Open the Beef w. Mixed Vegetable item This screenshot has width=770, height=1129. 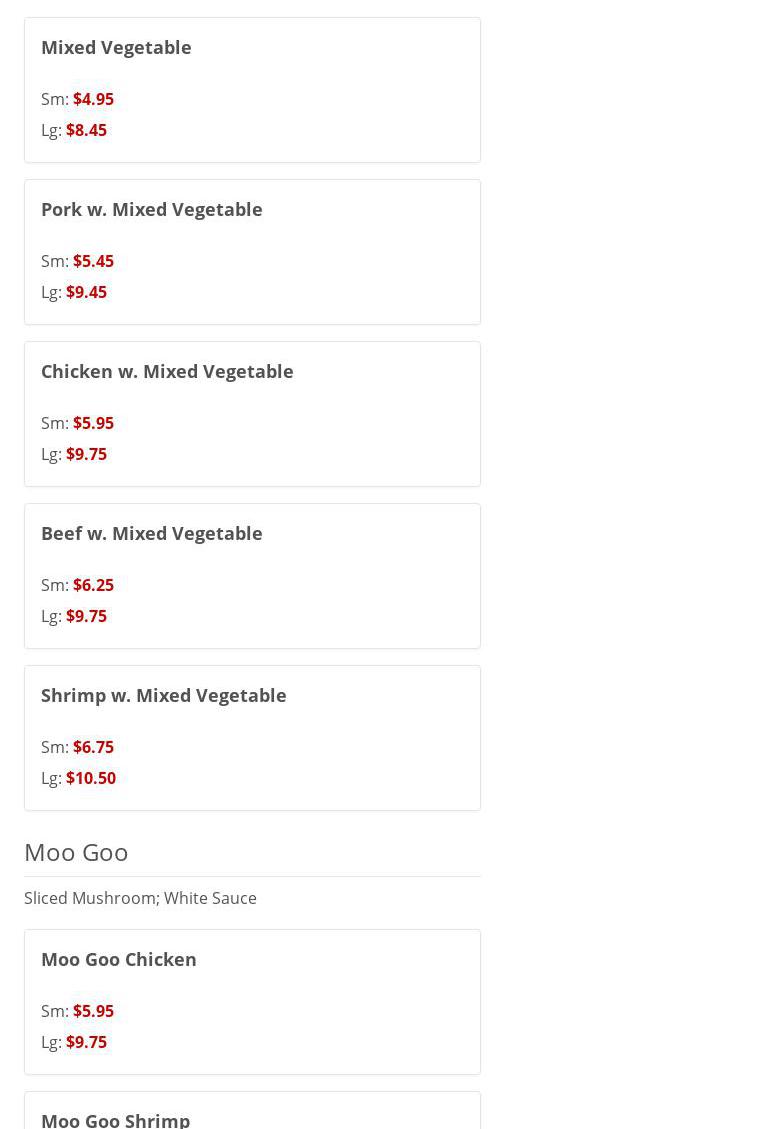[151, 533]
